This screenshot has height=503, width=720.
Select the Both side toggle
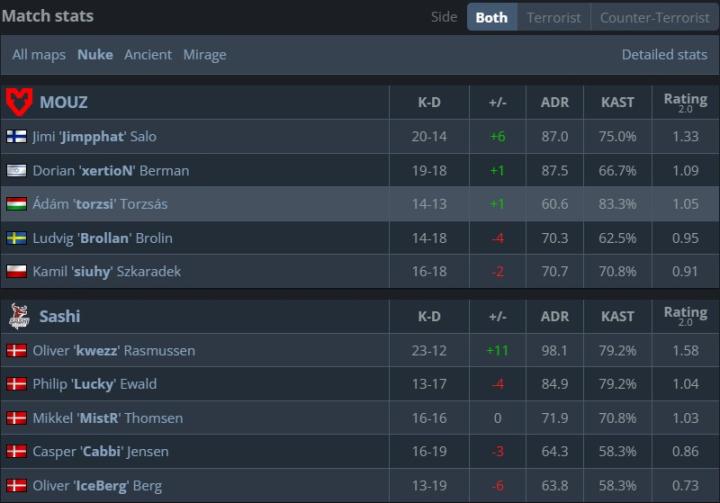point(491,17)
